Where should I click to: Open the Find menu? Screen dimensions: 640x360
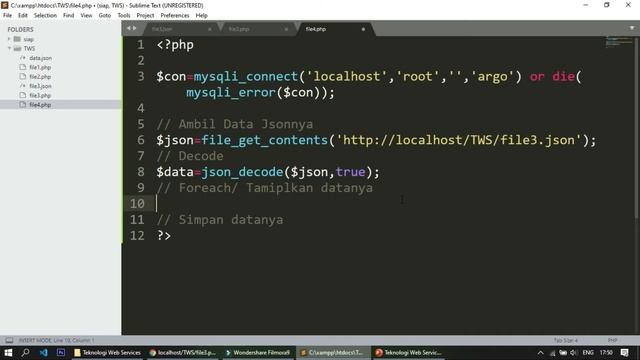click(x=68, y=15)
